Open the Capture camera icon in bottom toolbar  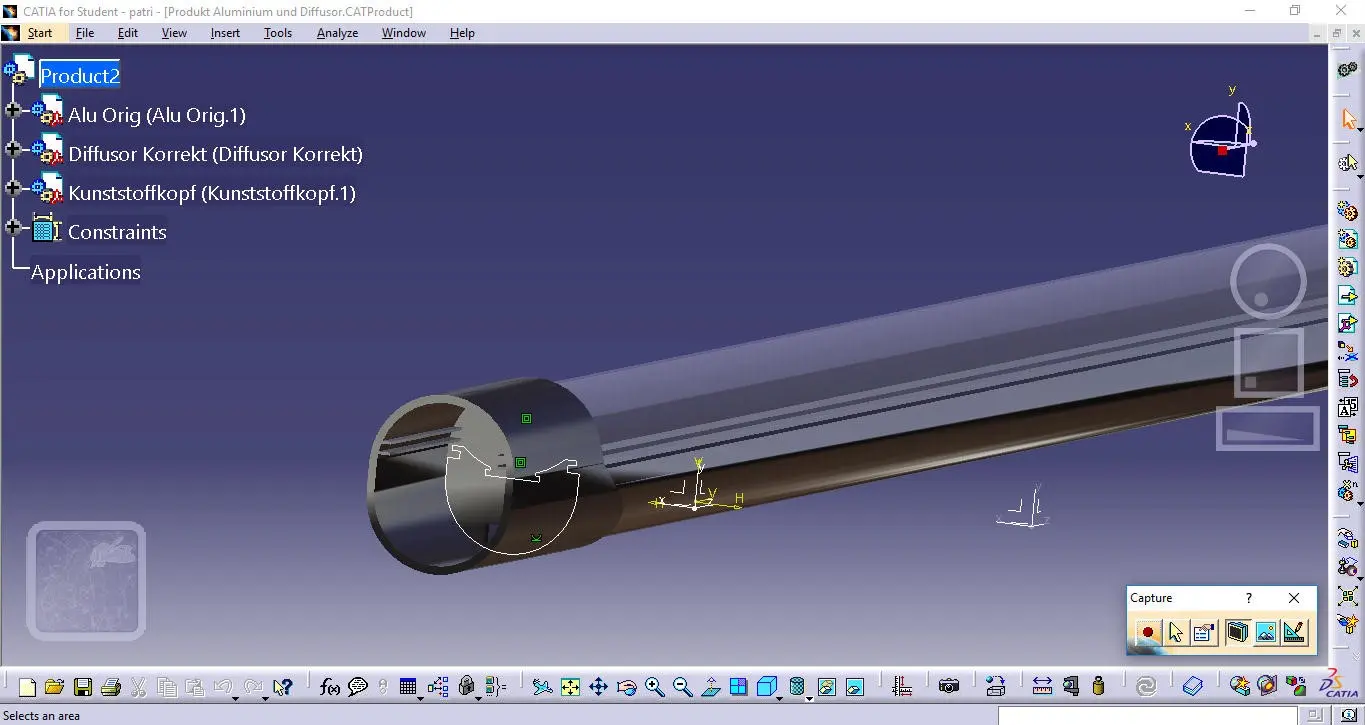(949, 687)
